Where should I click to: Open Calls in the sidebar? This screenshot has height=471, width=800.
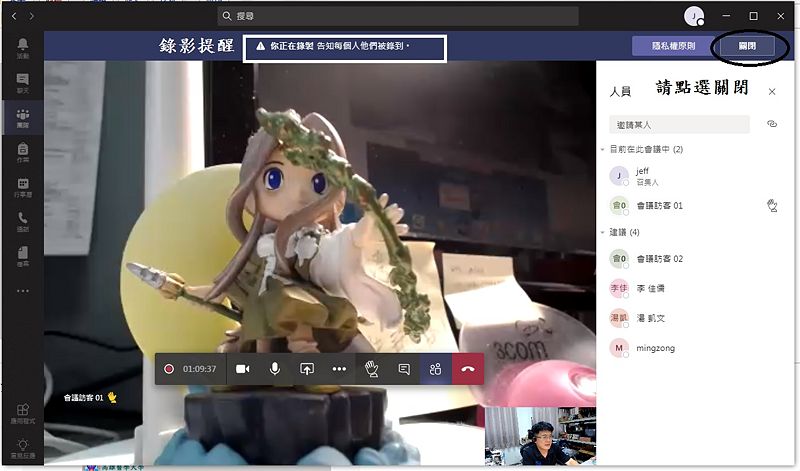click(23, 221)
